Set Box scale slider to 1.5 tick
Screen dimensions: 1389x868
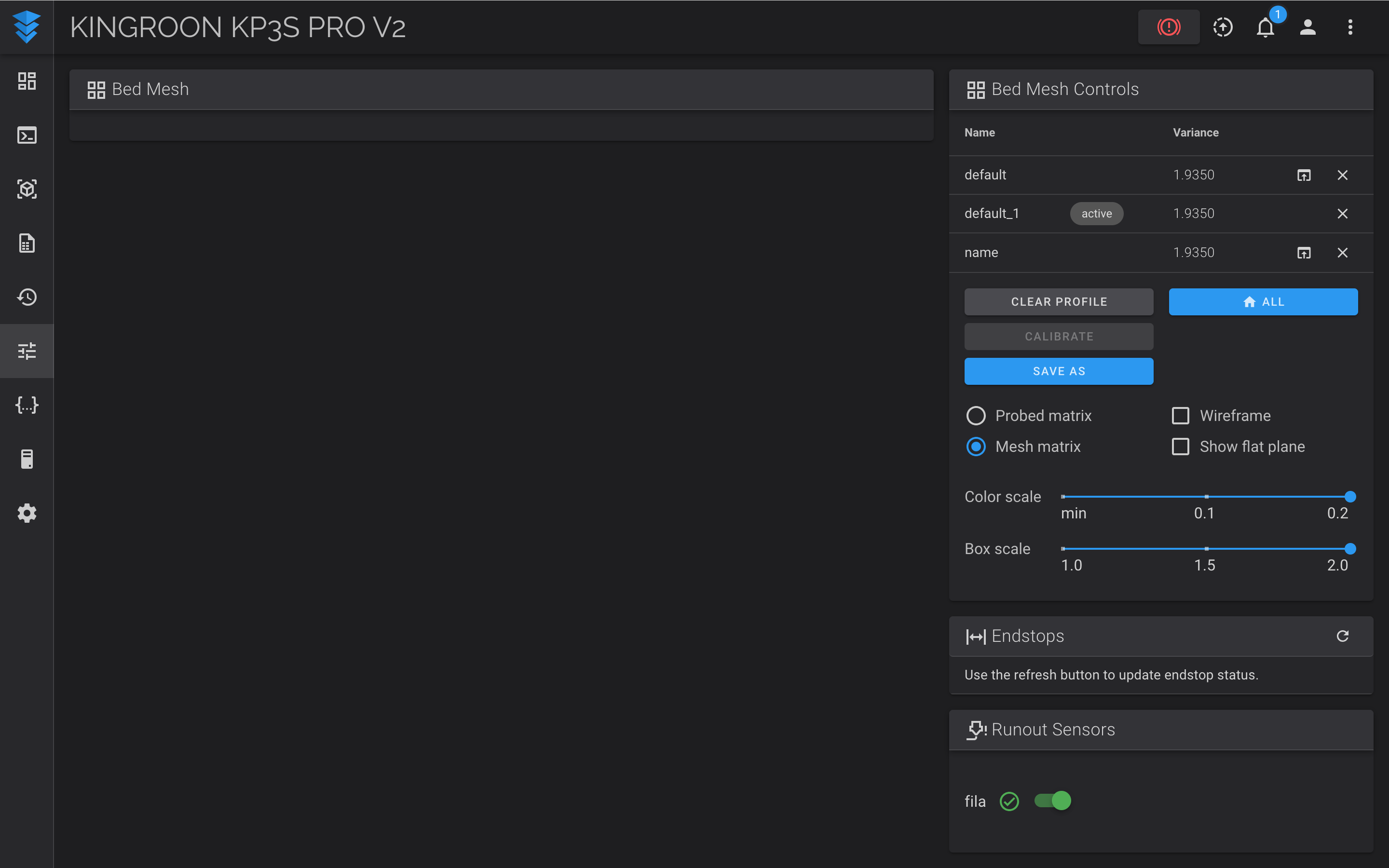[x=1206, y=549]
